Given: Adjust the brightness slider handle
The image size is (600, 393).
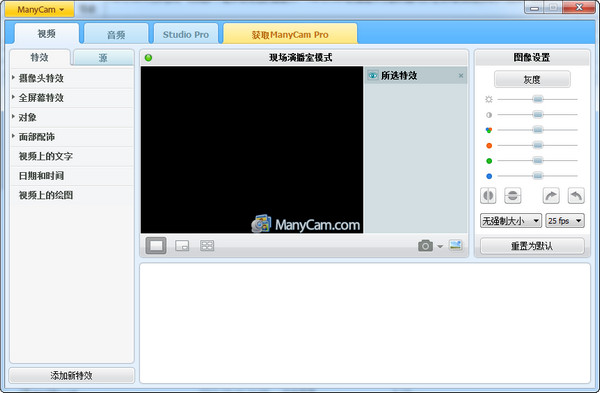Looking at the screenshot, I should tap(538, 99).
